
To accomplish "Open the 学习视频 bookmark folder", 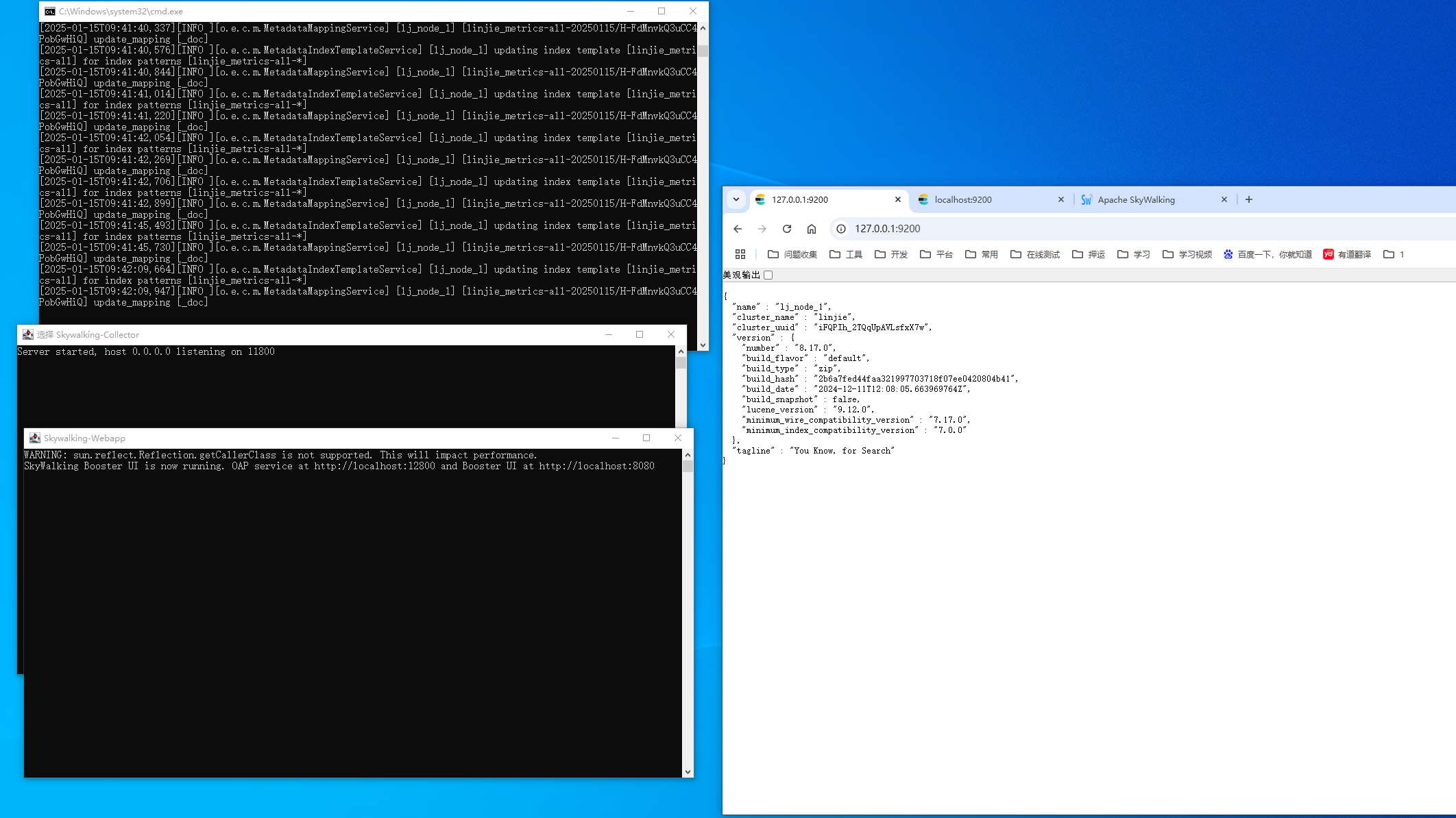I will (x=1187, y=254).
